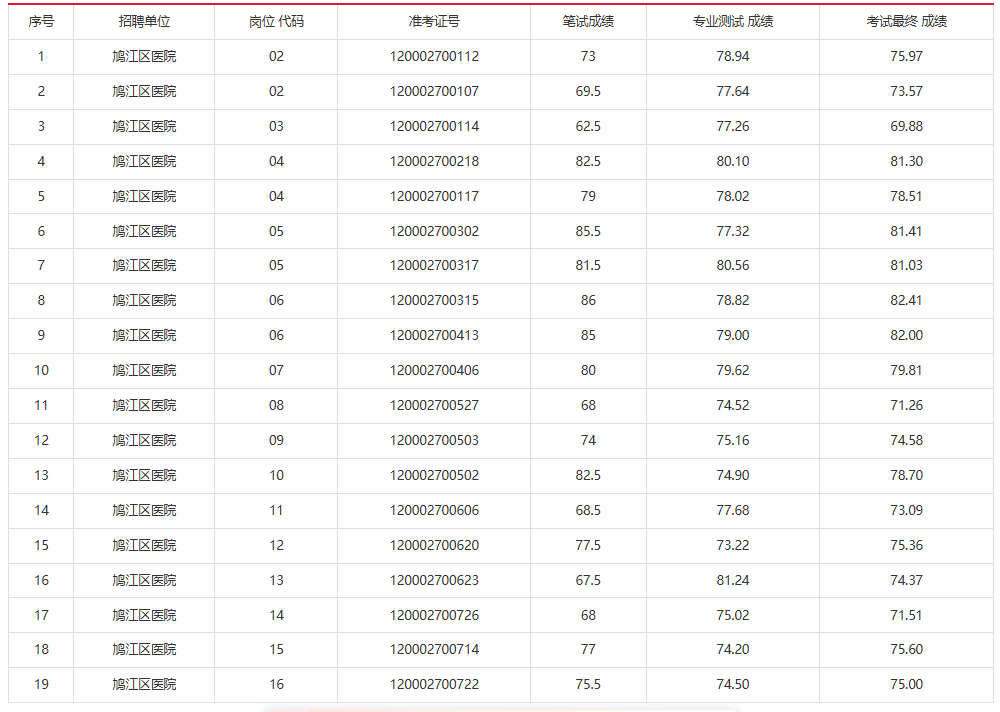
Task: Select exam ticket number 120002700722
Action: (434, 685)
